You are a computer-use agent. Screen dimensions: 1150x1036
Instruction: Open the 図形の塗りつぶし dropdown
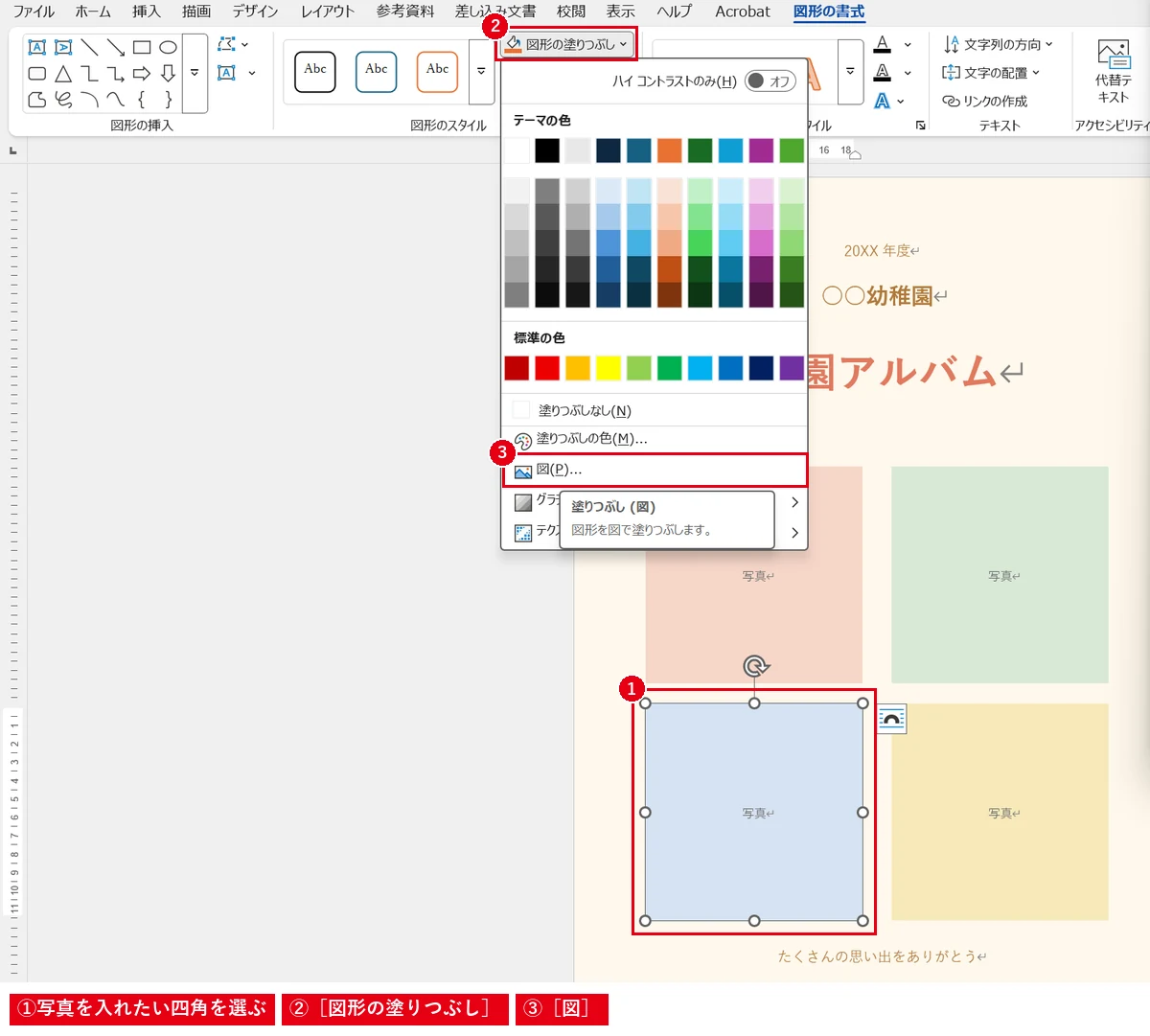click(x=566, y=44)
